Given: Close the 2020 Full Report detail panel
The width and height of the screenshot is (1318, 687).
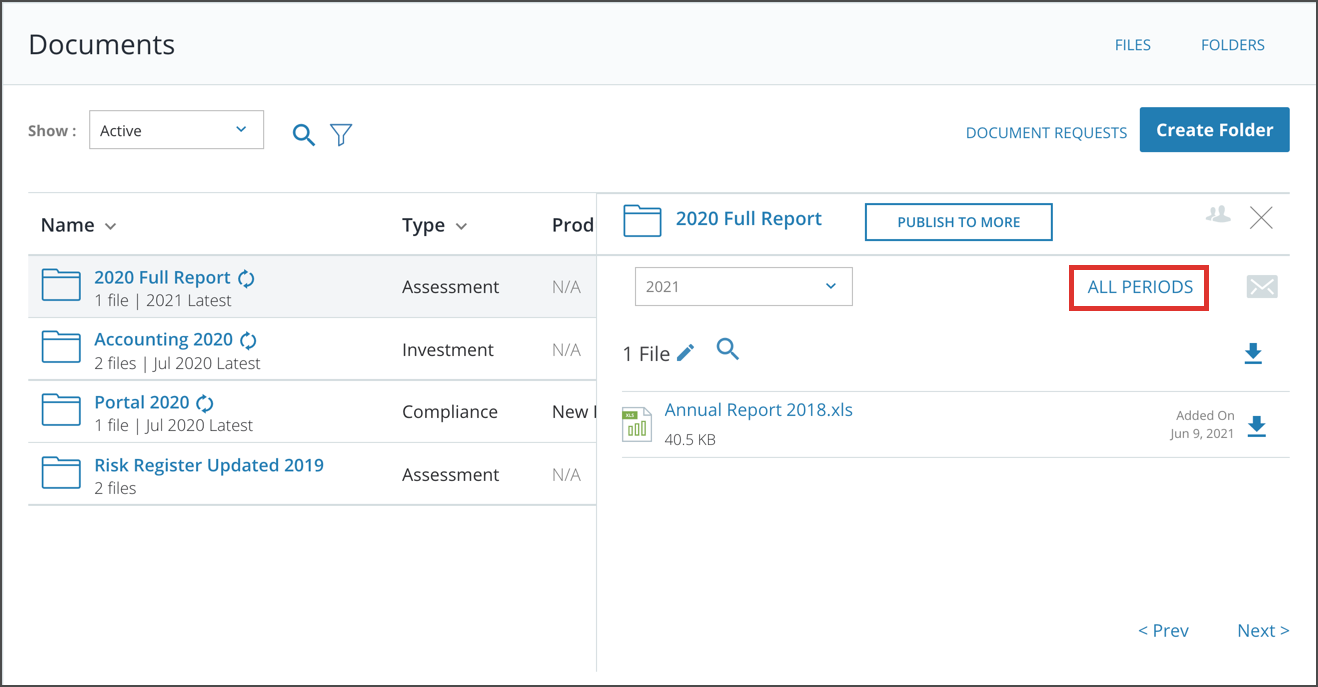Looking at the screenshot, I should click(1261, 217).
